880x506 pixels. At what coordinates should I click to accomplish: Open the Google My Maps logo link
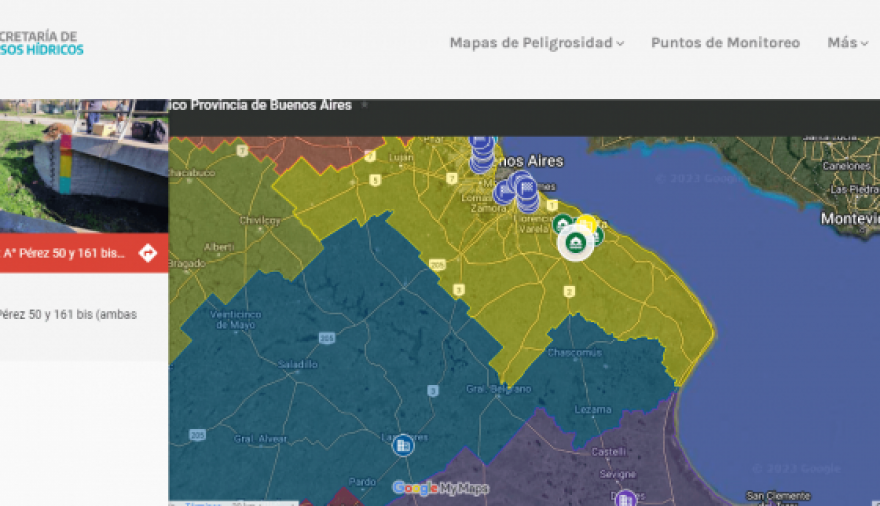[440, 488]
